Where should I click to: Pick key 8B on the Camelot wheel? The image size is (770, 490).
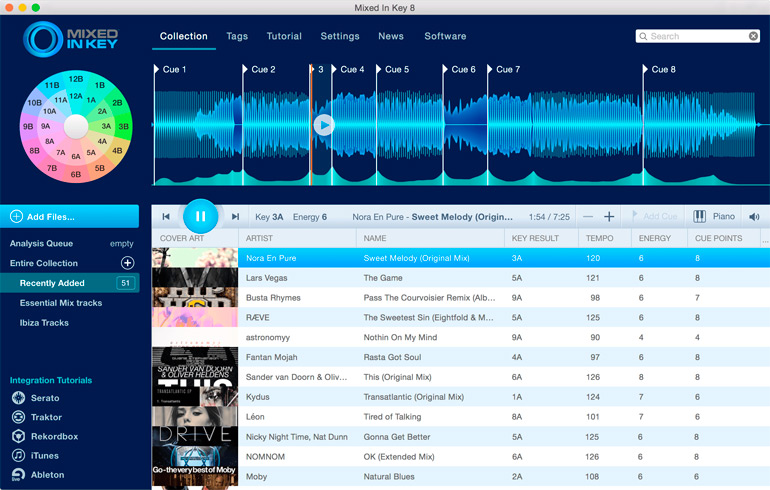pyautogui.click(x=34, y=151)
